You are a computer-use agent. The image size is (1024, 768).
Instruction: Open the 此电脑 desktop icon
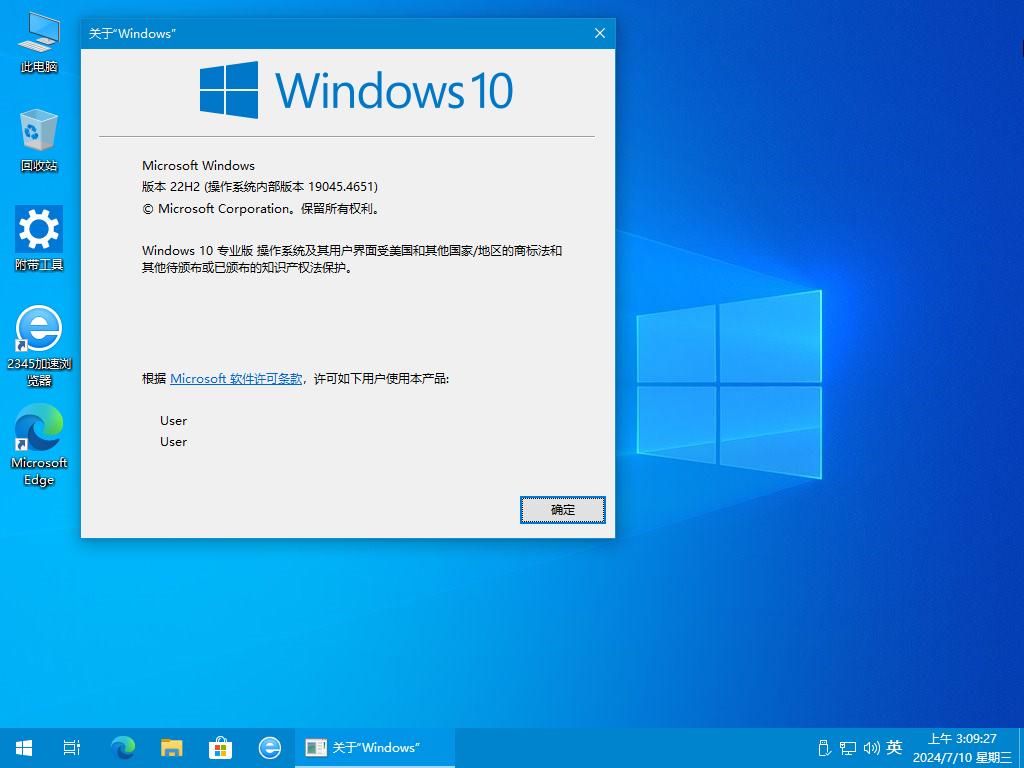[39, 42]
